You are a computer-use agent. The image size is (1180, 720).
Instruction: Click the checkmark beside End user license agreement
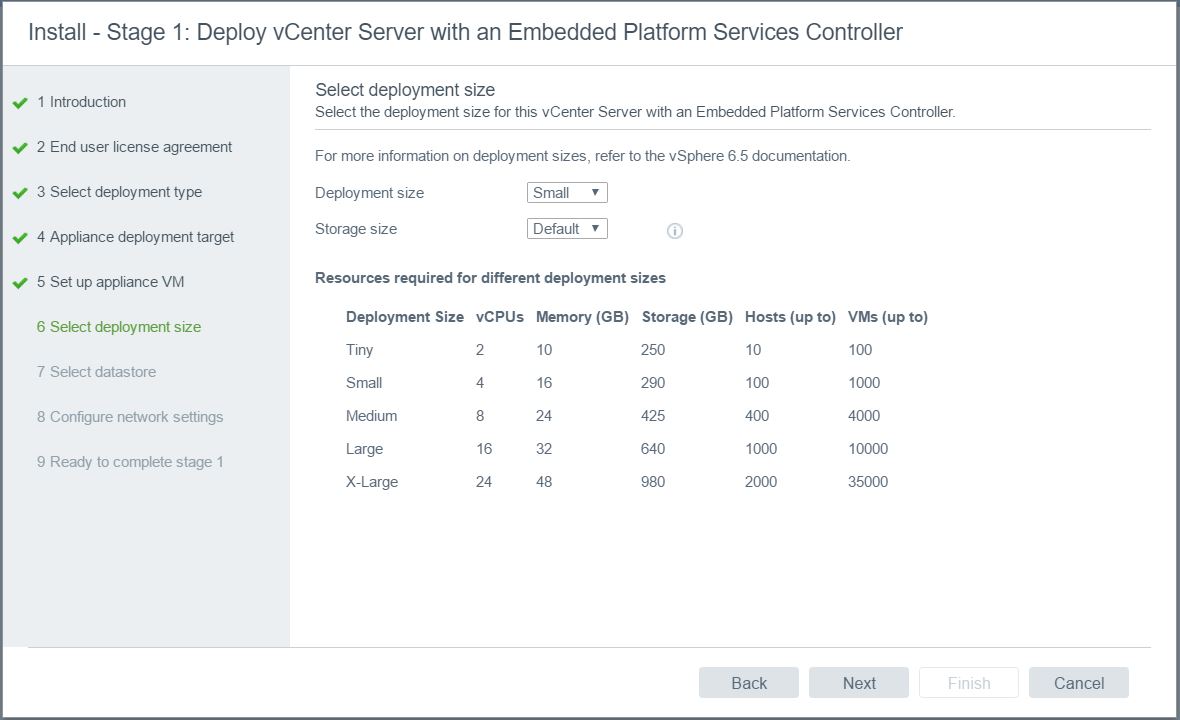tap(20, 148)
